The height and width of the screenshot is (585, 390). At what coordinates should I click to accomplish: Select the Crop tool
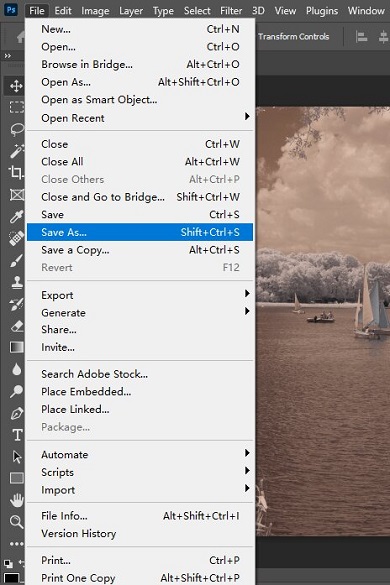point(16,172)
